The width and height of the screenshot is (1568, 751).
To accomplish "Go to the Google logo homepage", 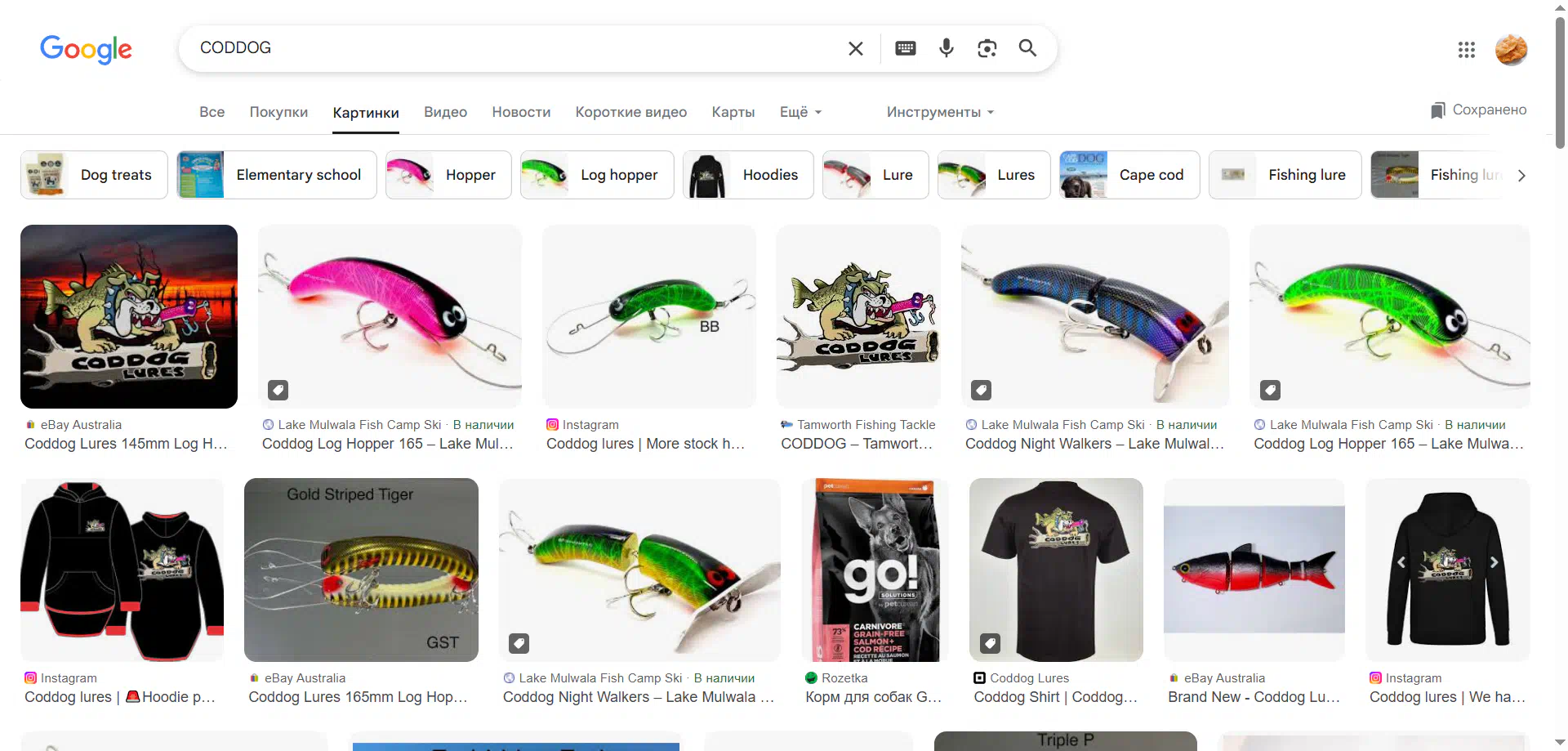I will (86, 50).
